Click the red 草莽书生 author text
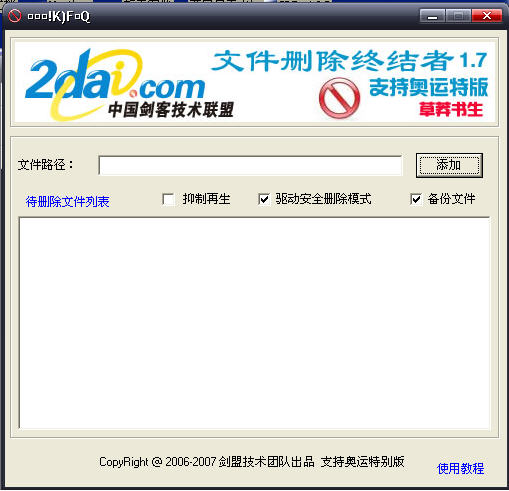The height and width of the screenshot is (491, 509). click(x=451, y=110)
